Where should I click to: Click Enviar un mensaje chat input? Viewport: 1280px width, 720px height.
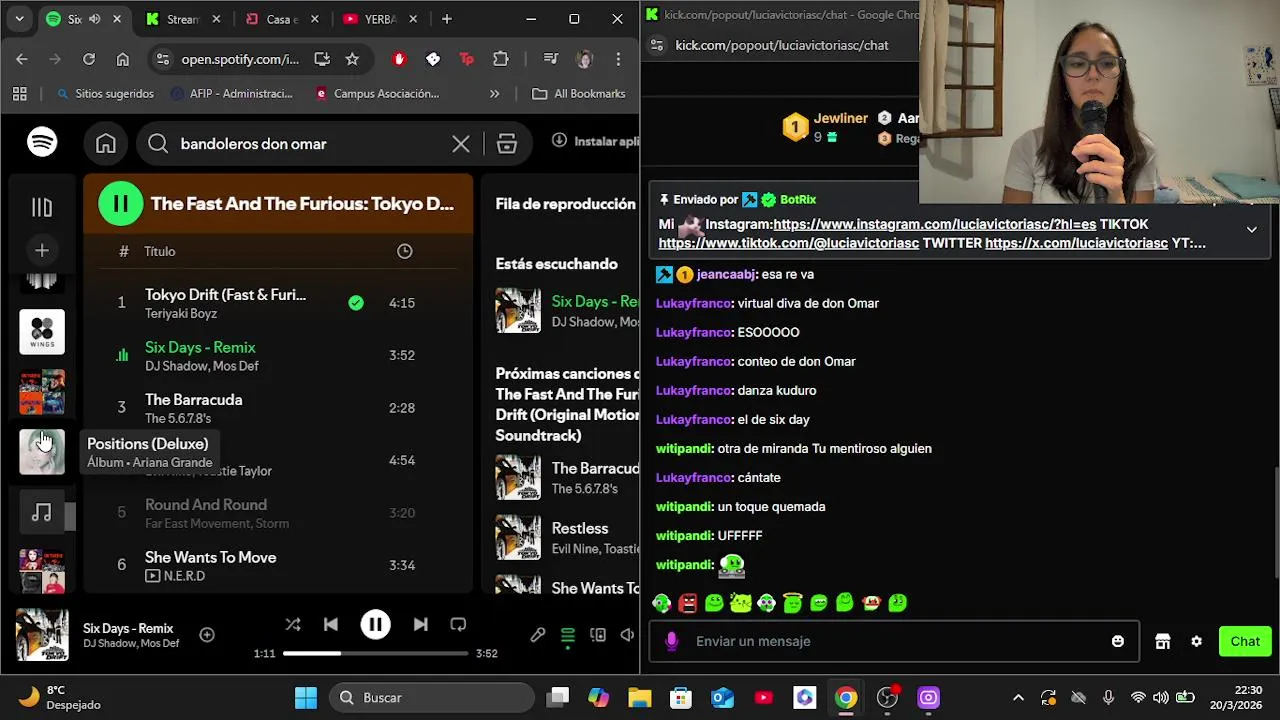[x=894, y=641]
